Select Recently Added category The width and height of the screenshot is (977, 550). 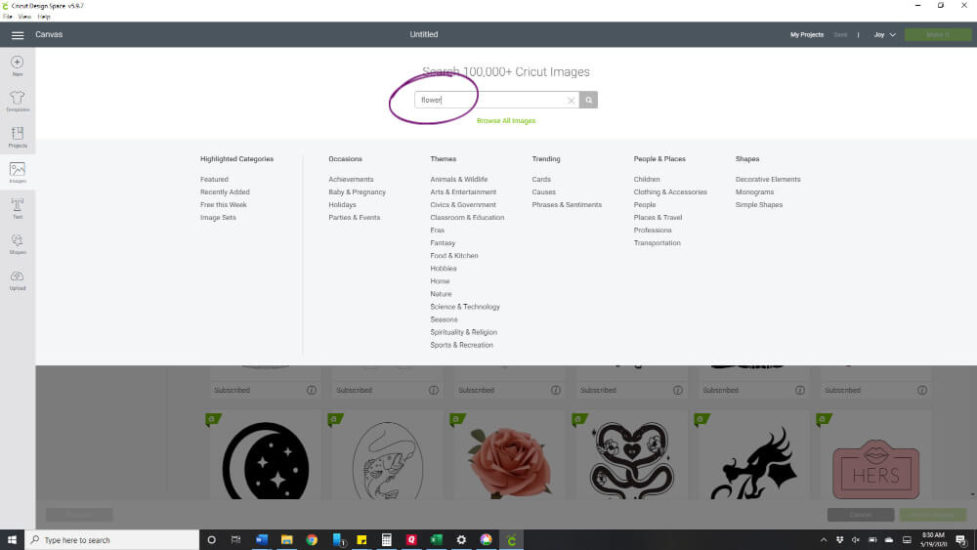pyautogui.click(x=225, y=192)
